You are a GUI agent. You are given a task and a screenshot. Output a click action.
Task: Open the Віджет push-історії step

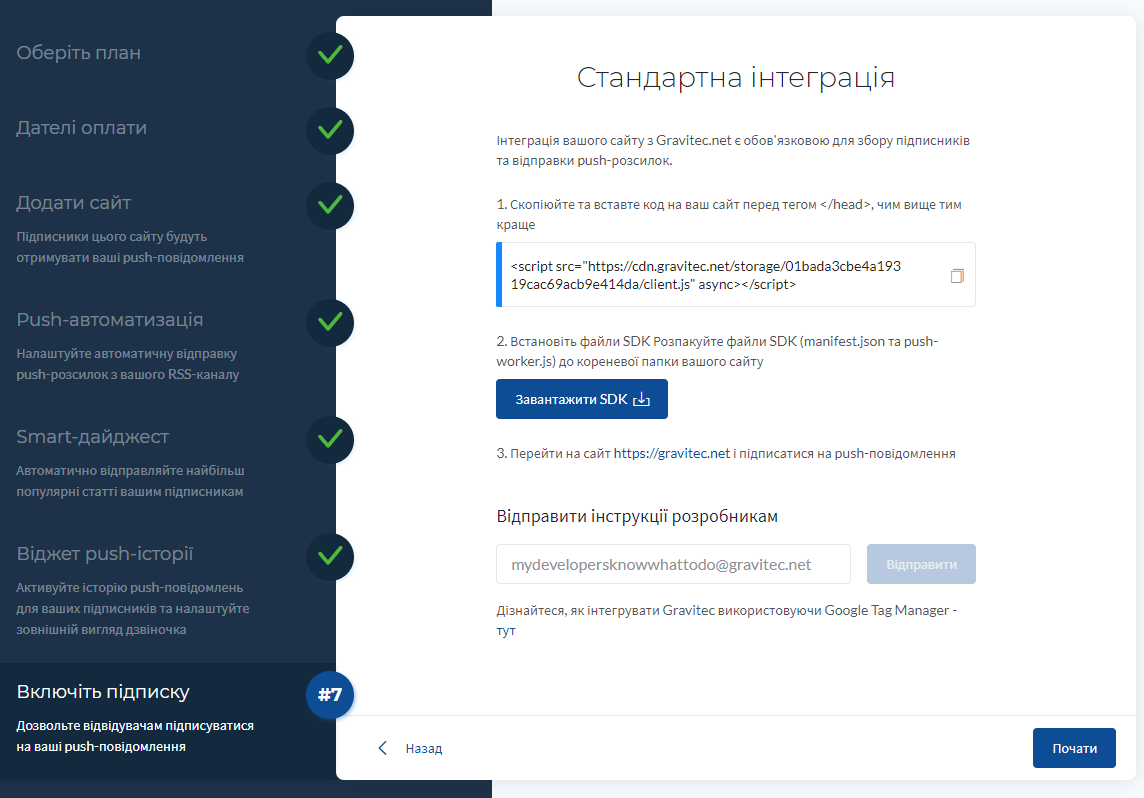coord(105,554)
